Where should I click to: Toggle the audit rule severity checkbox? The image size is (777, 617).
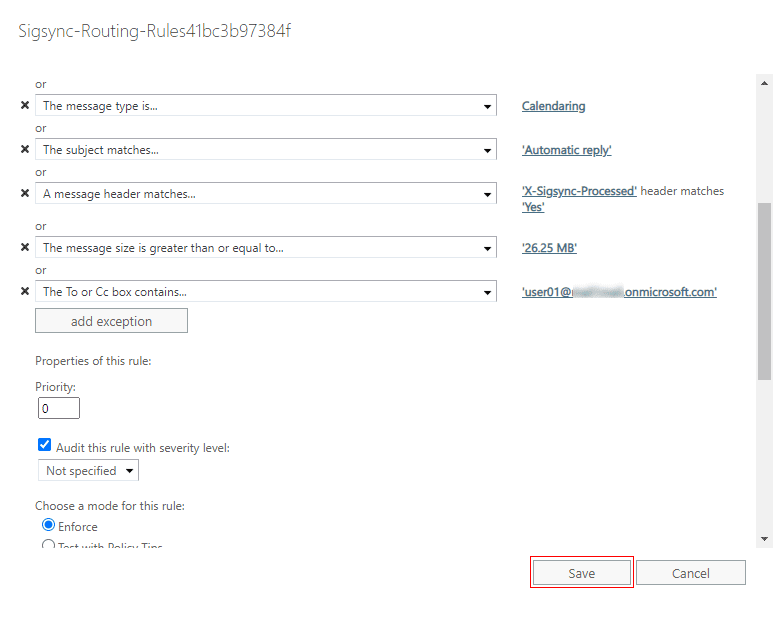(x=44, y=446)
